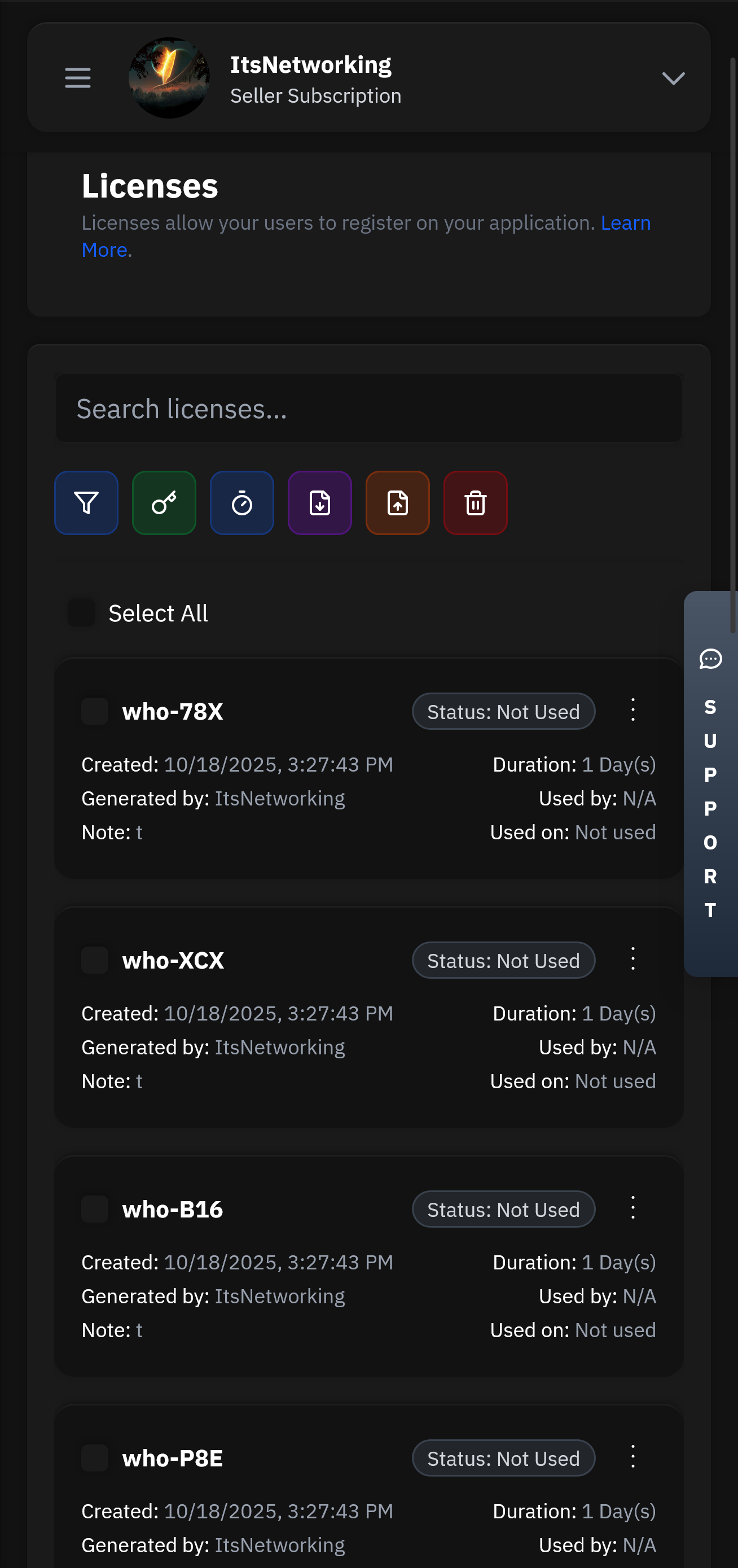Tick the checkbox for license who-XCX
Screen dimensions: 738x1568
tap(95, 960)
